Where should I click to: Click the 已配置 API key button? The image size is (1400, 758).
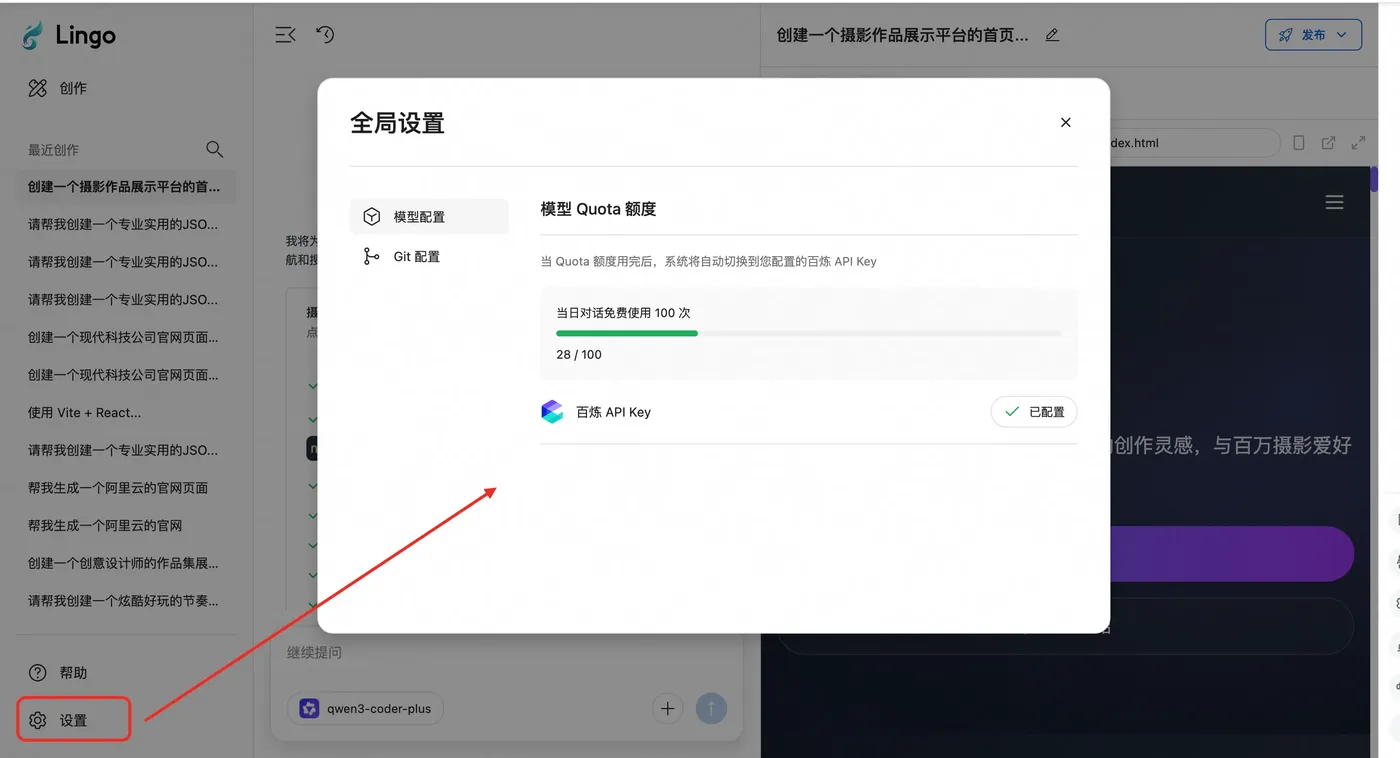click(x=1034, y=412)
